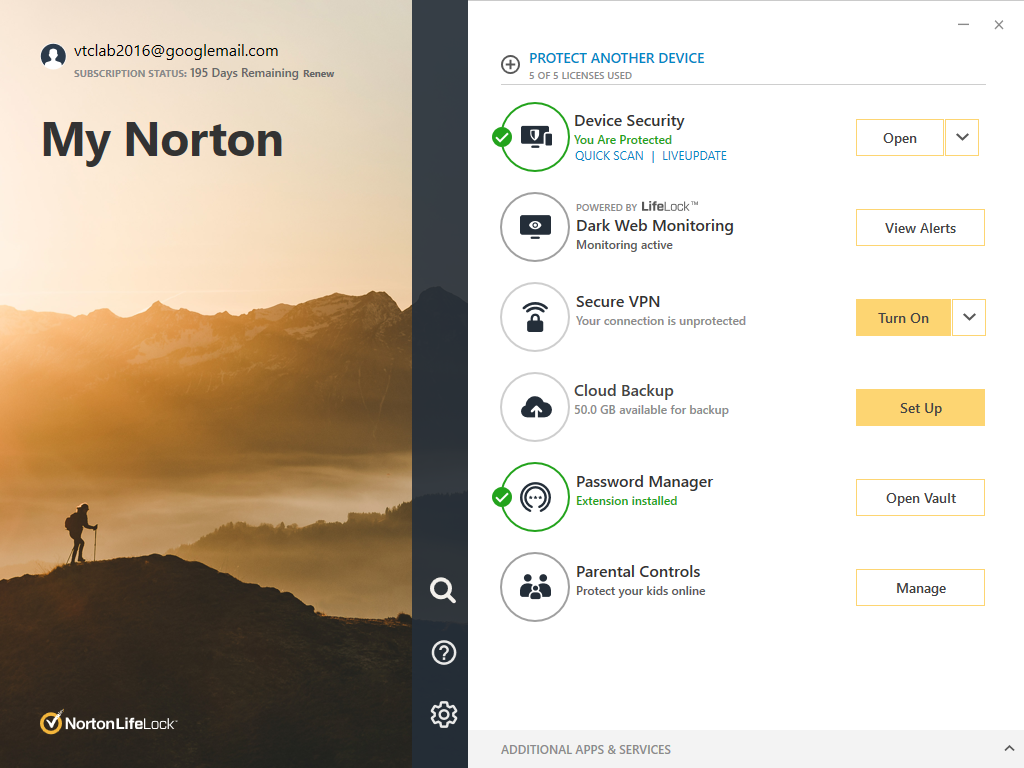Click the Device Security shield icon
Screen dimensions: 1024x768
coord(536,137)
